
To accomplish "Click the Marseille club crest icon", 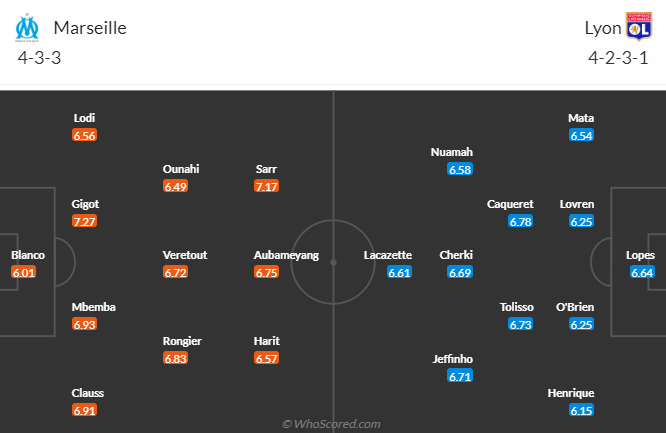I will point(29,26).
